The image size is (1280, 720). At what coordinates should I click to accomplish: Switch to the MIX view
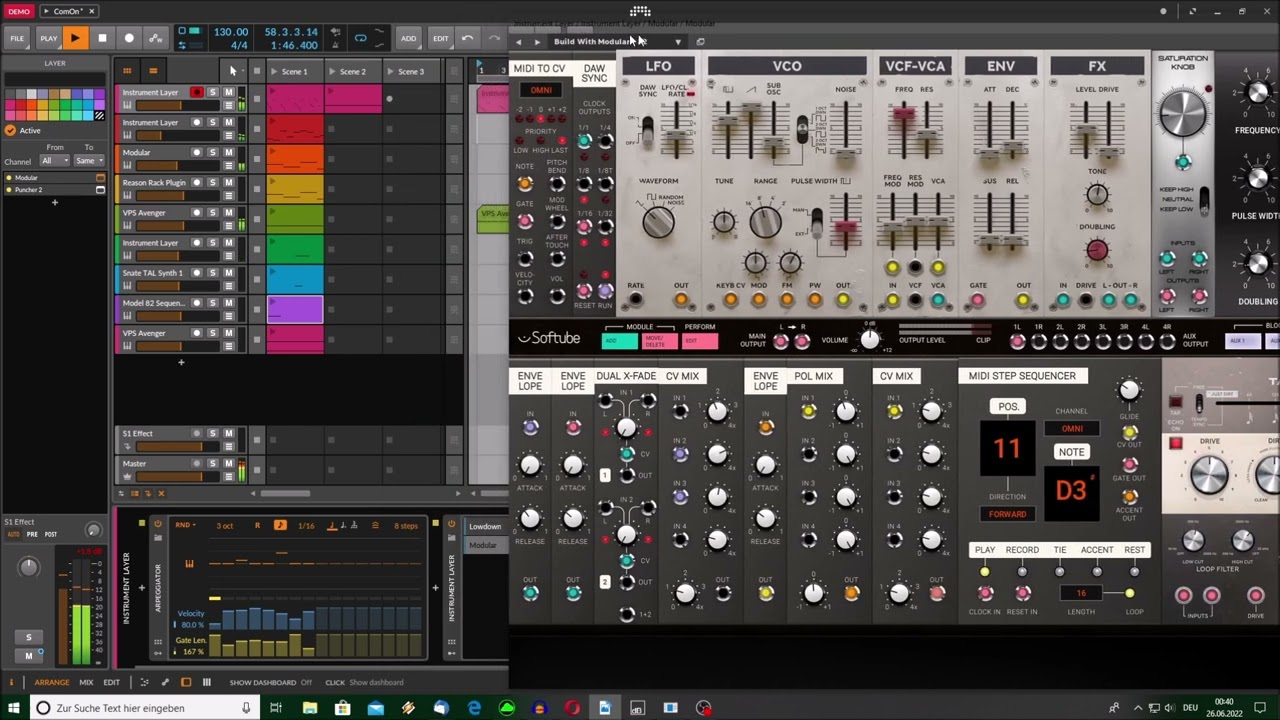point(86,682)
